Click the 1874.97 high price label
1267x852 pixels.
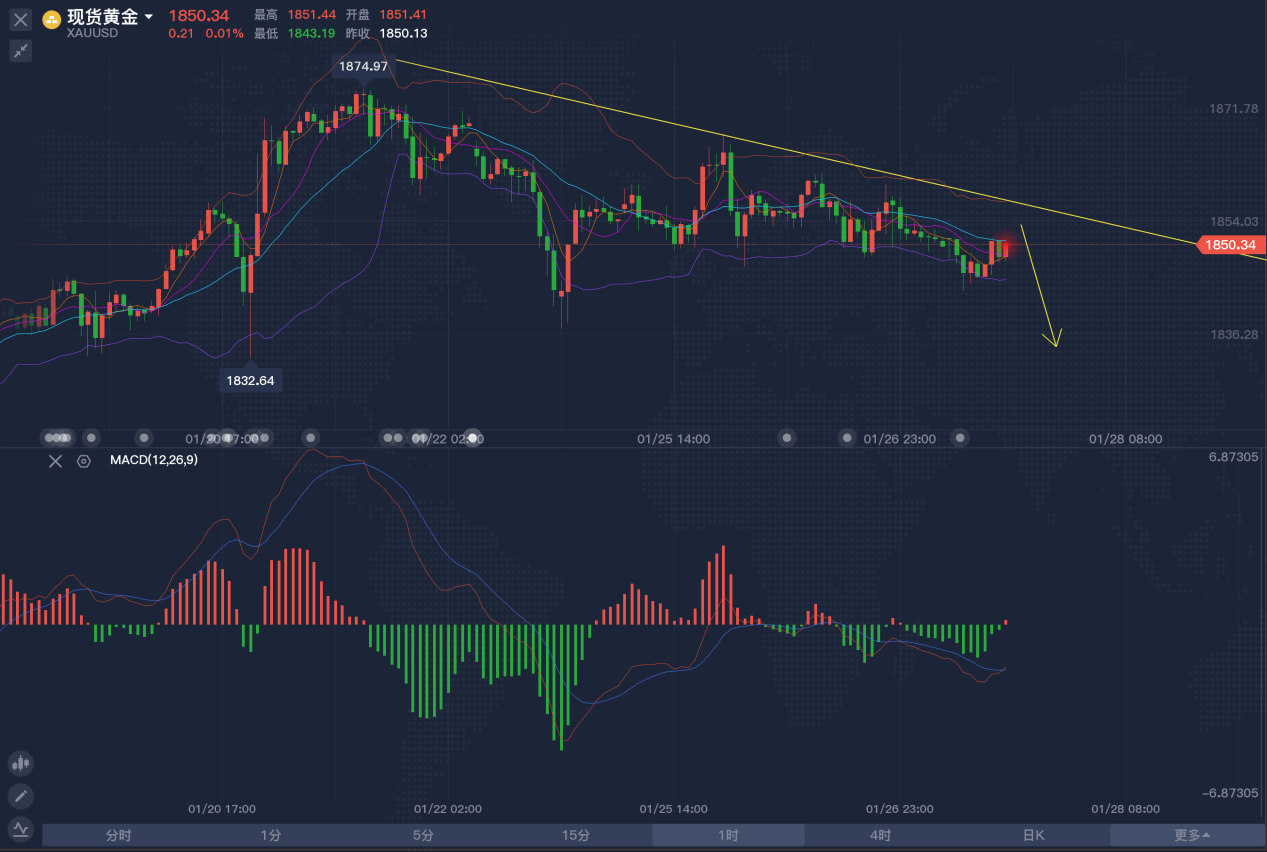362,66
